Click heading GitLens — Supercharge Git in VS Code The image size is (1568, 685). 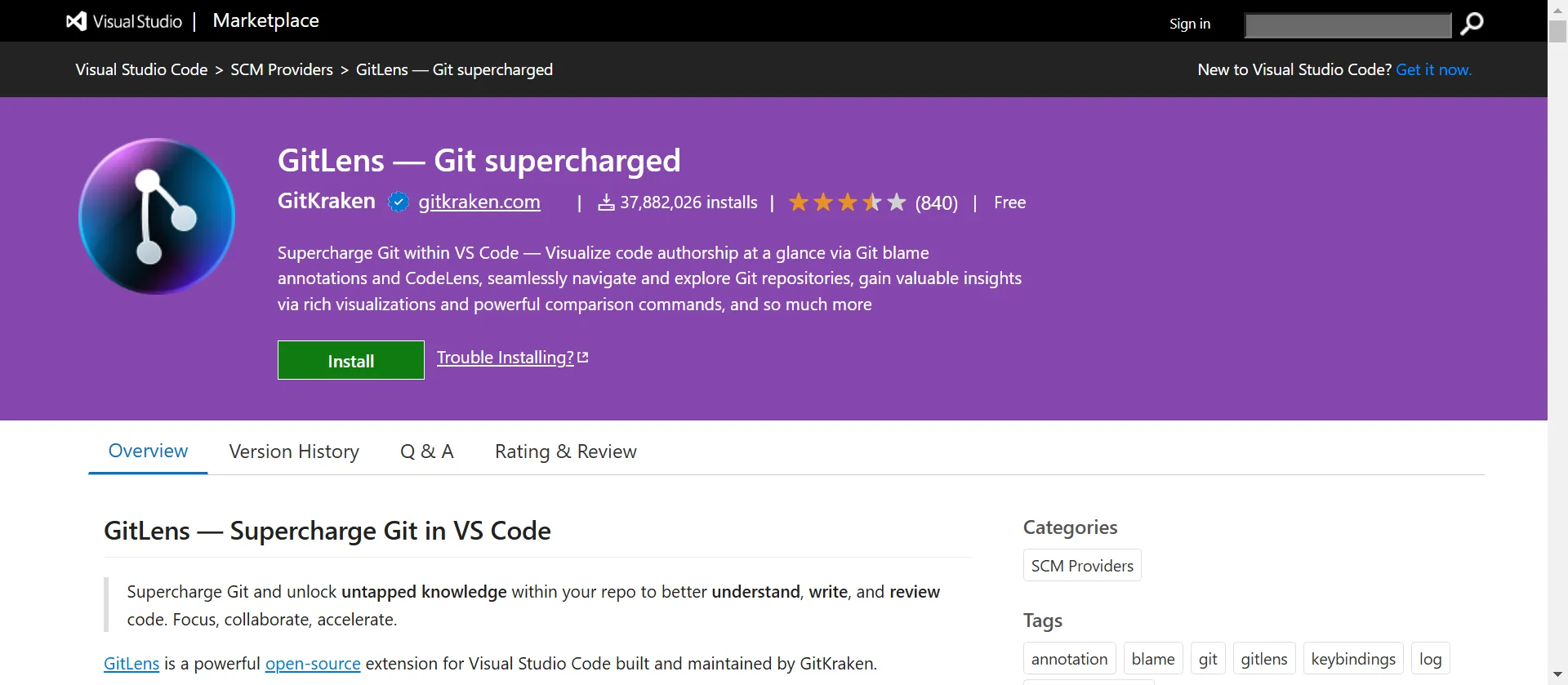(327, 531)
